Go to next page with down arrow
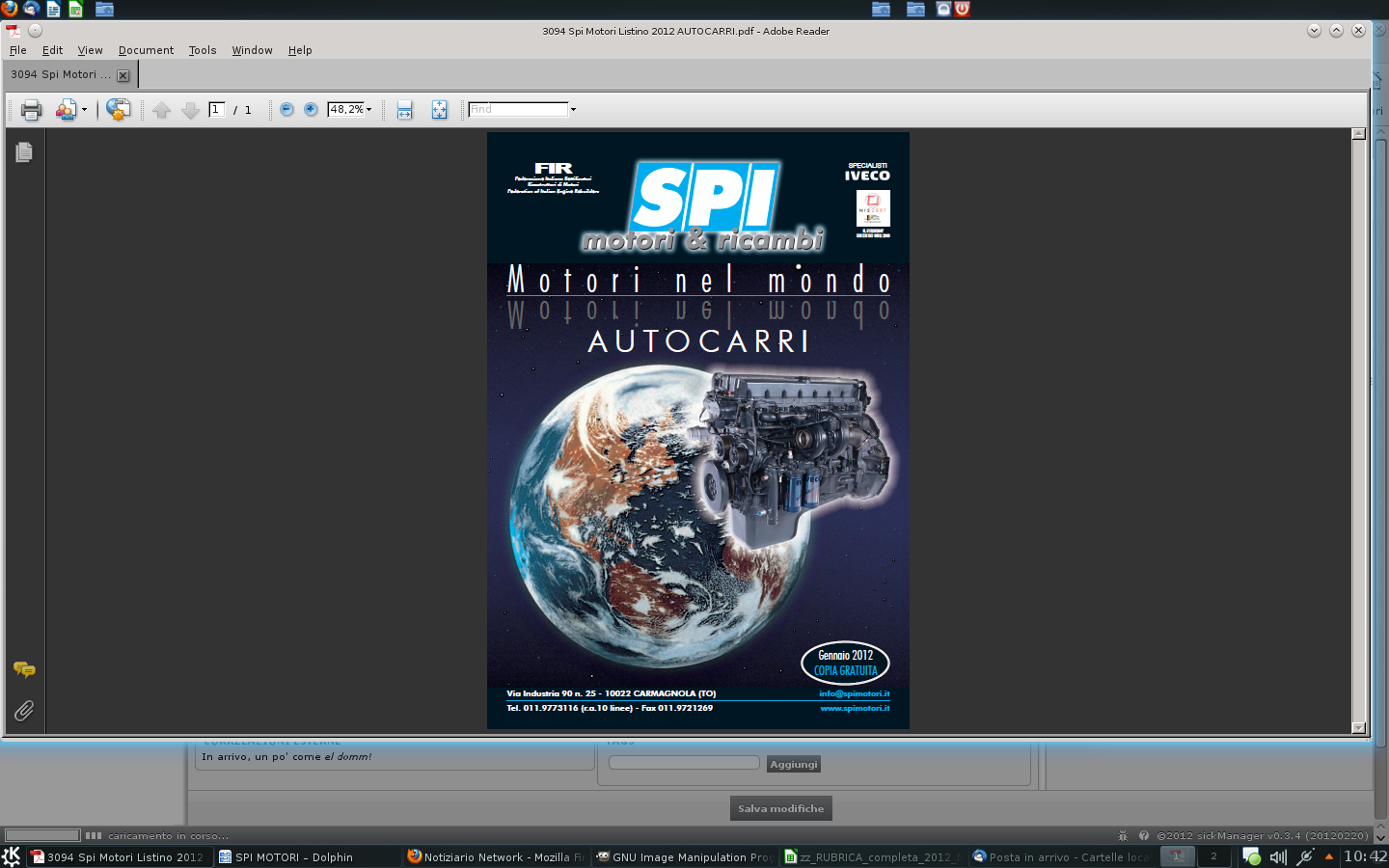Image resolution: width=1389 pixels, height=868 pixels. point(190,110)
